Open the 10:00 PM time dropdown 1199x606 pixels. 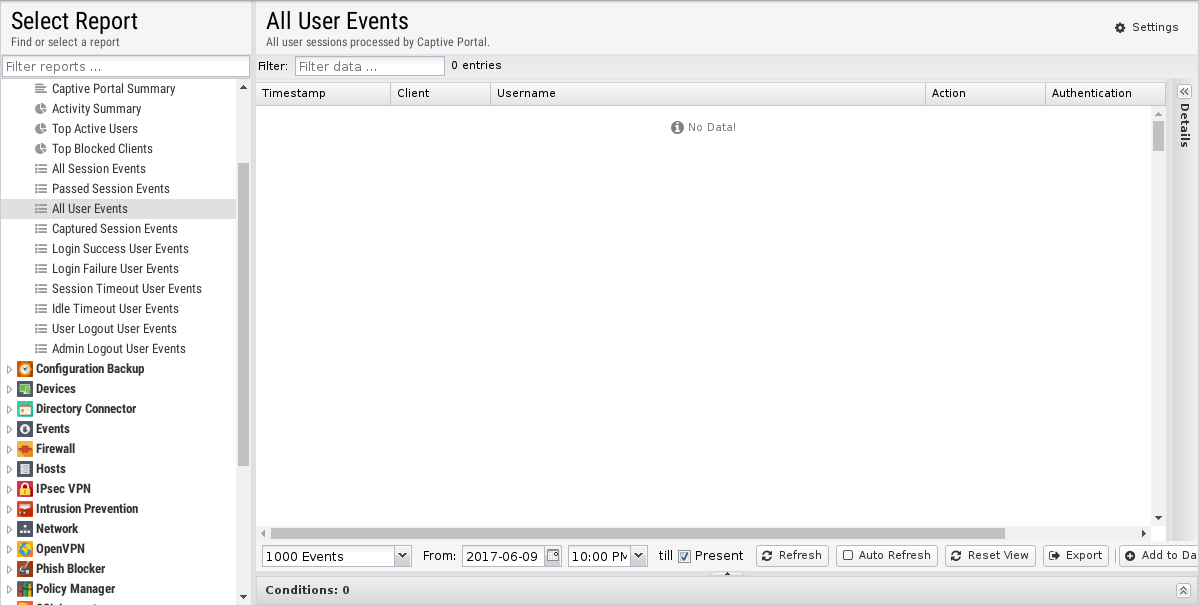tap(639, 556)
